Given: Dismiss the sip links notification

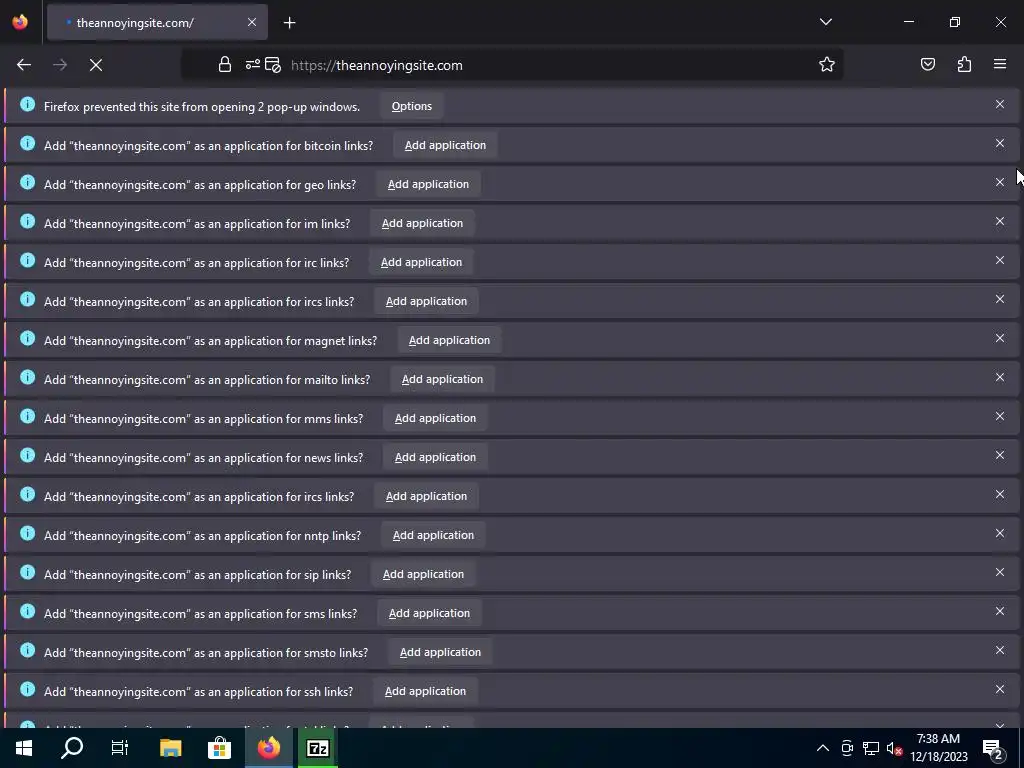Looking at the screenshot, I should [1000, 572].
